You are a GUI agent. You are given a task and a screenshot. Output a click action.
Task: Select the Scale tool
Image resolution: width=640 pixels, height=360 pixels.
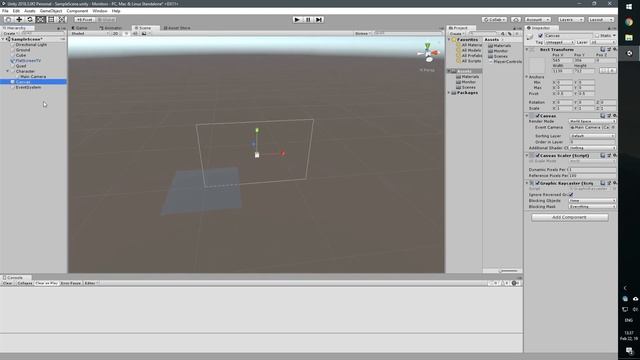tap(40, 20)
